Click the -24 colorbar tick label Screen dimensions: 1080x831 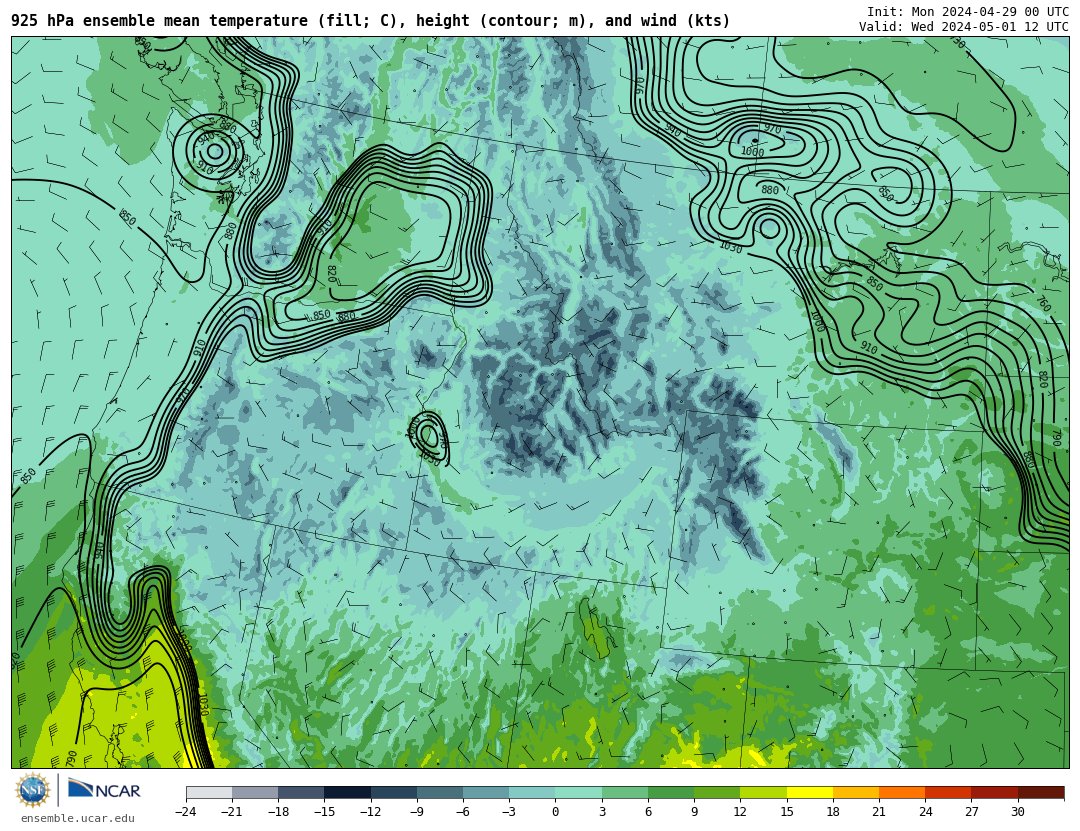point(186,812)
